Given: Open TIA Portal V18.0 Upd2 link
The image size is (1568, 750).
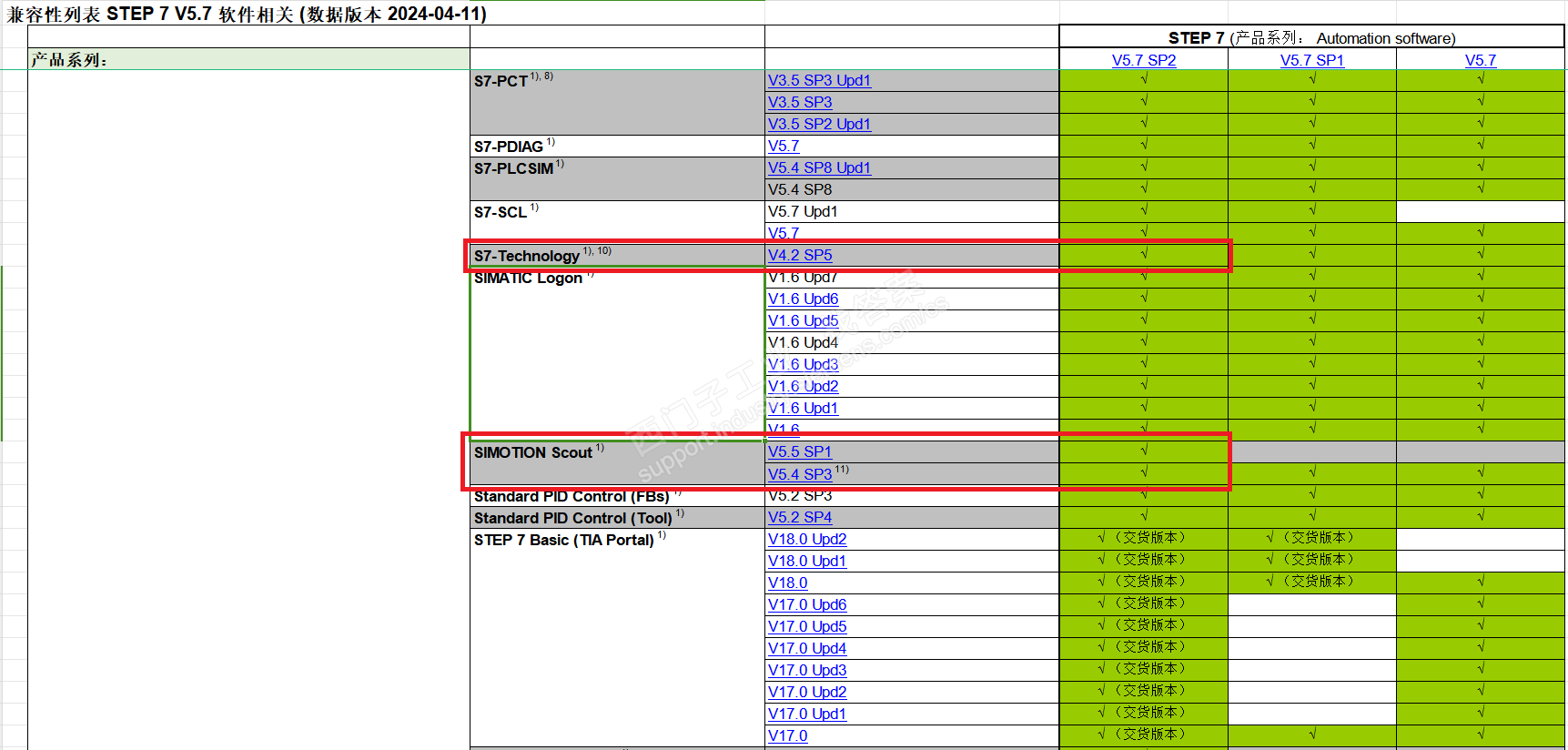Looking at the screenshot, I should coord(807,539).
